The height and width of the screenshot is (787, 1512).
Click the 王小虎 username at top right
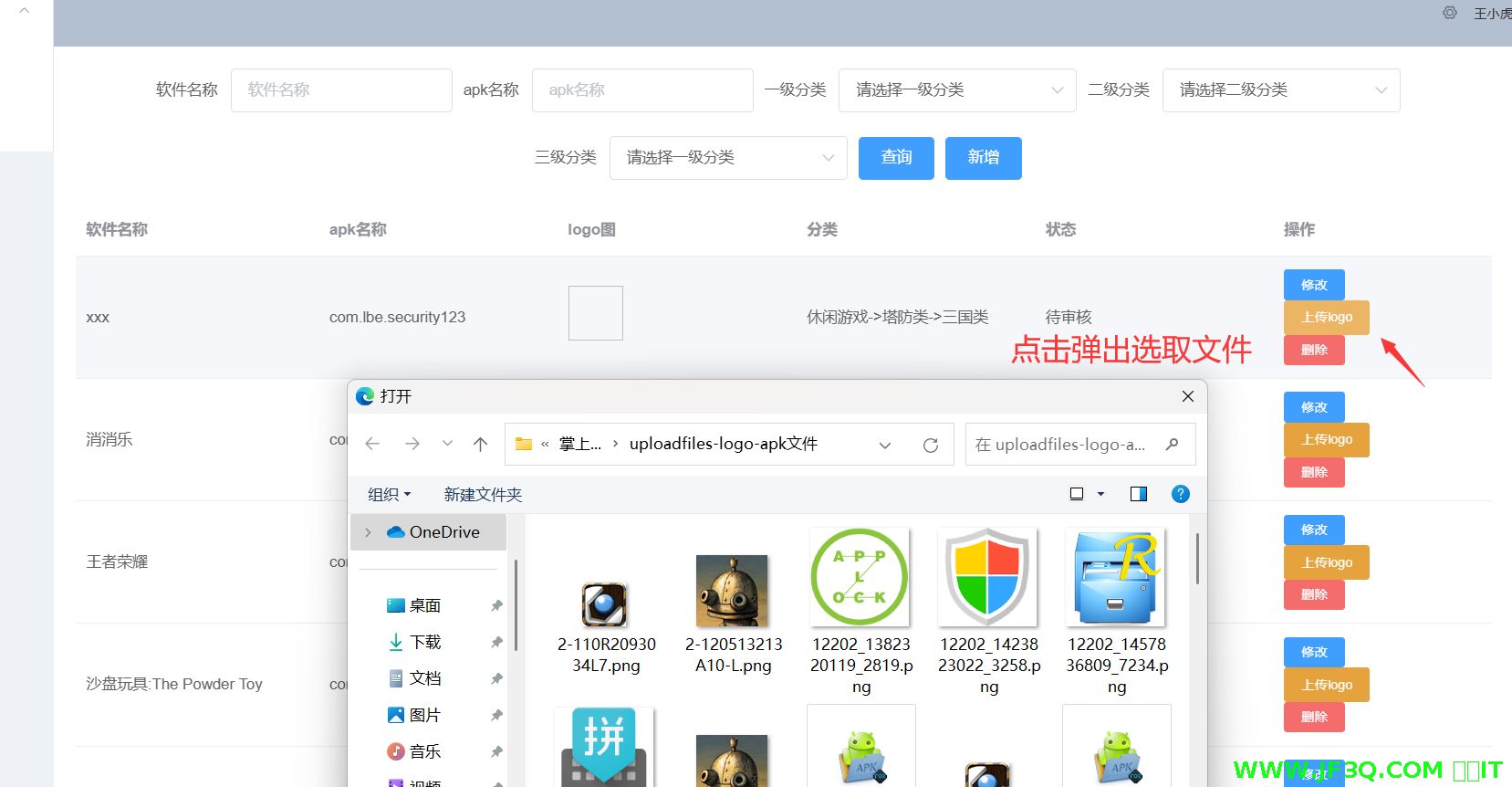pos(1493,14)
